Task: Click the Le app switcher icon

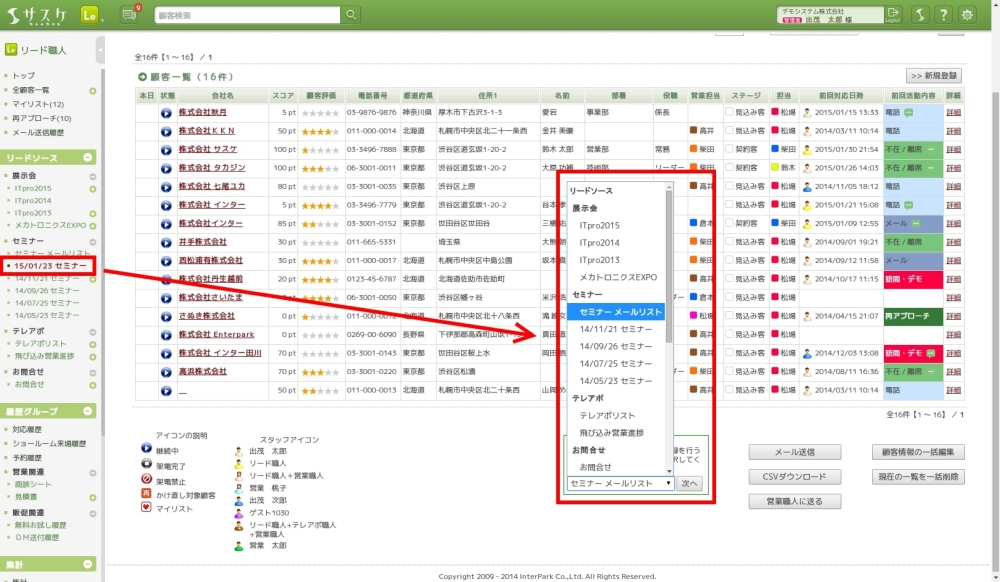Action: point(88,15)
